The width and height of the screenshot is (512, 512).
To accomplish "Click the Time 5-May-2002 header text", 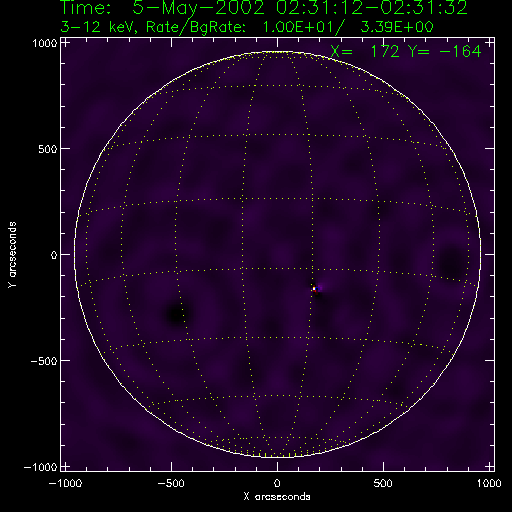I will [264, 7].
